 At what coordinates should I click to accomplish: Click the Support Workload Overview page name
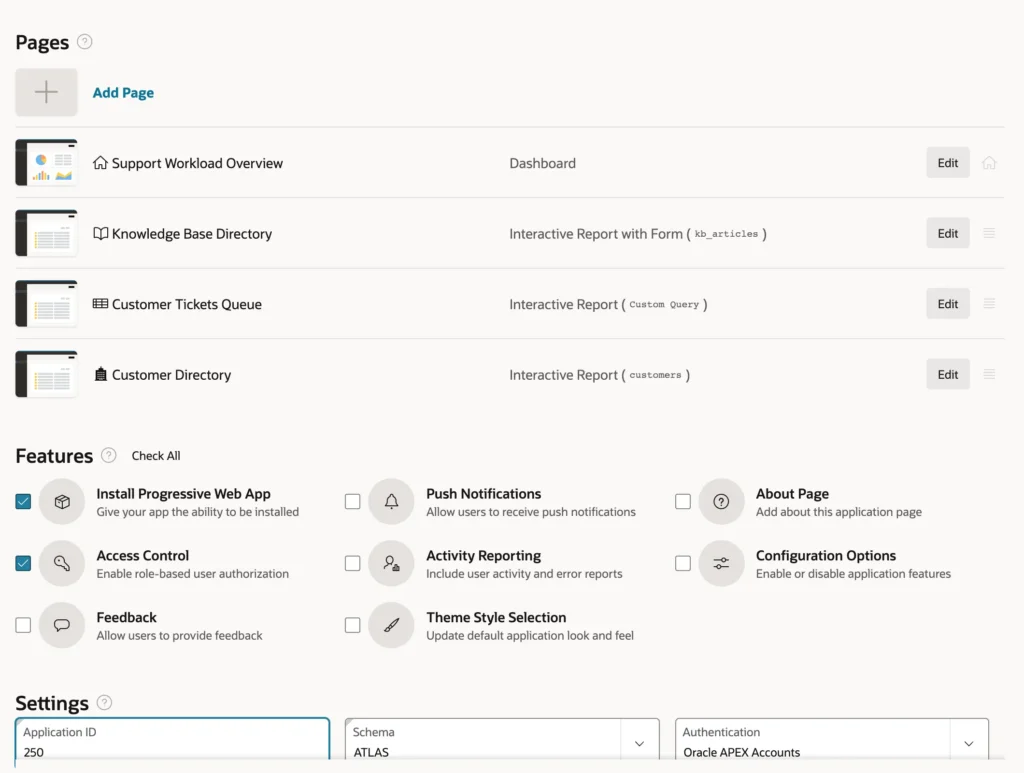coord(197,163)
